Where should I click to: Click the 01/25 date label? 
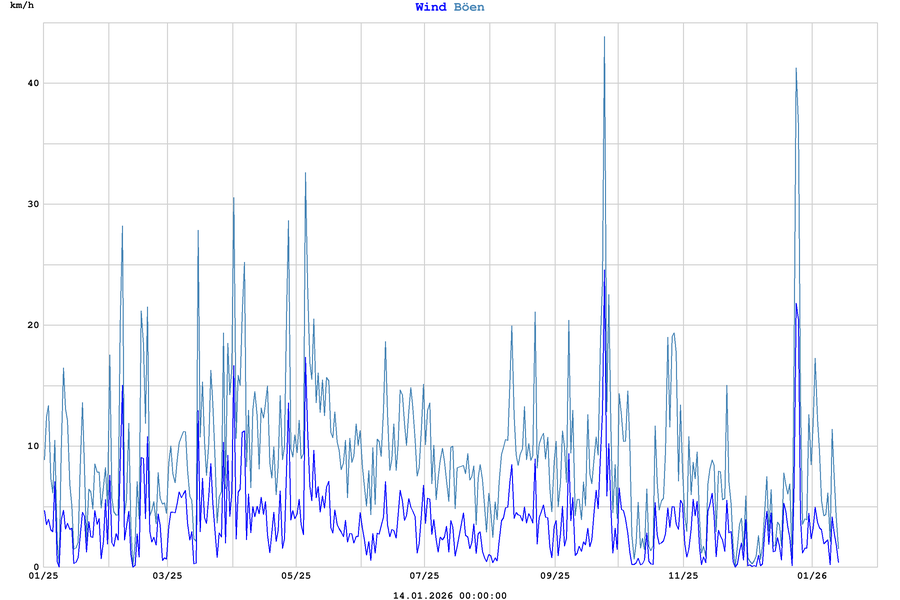click(x=44, y=576)
